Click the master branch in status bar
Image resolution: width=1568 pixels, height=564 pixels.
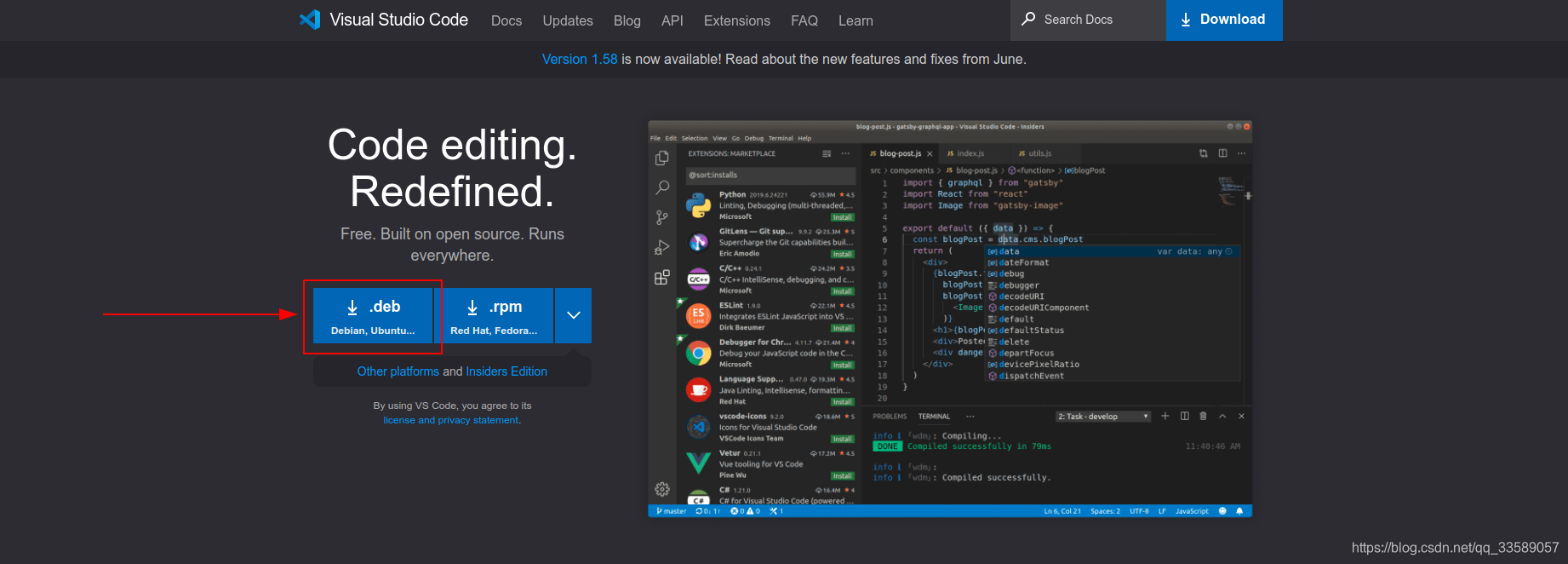(x=672, y=511)
